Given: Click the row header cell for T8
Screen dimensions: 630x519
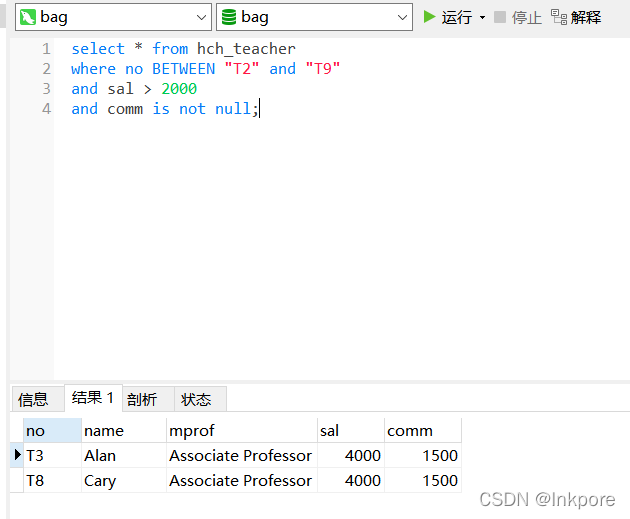Looking at the screenshot, I should [17, 480].
